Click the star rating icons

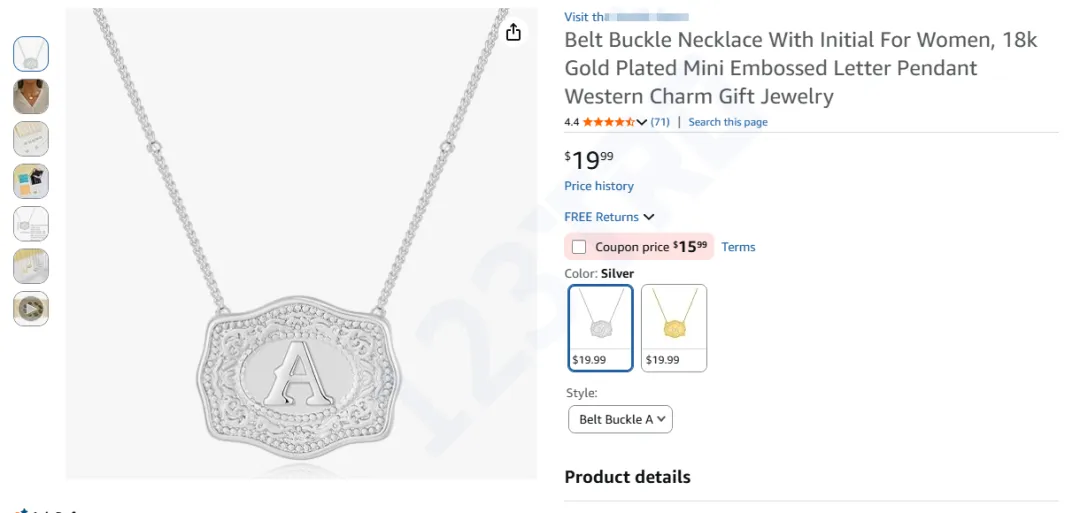(608, 122)
